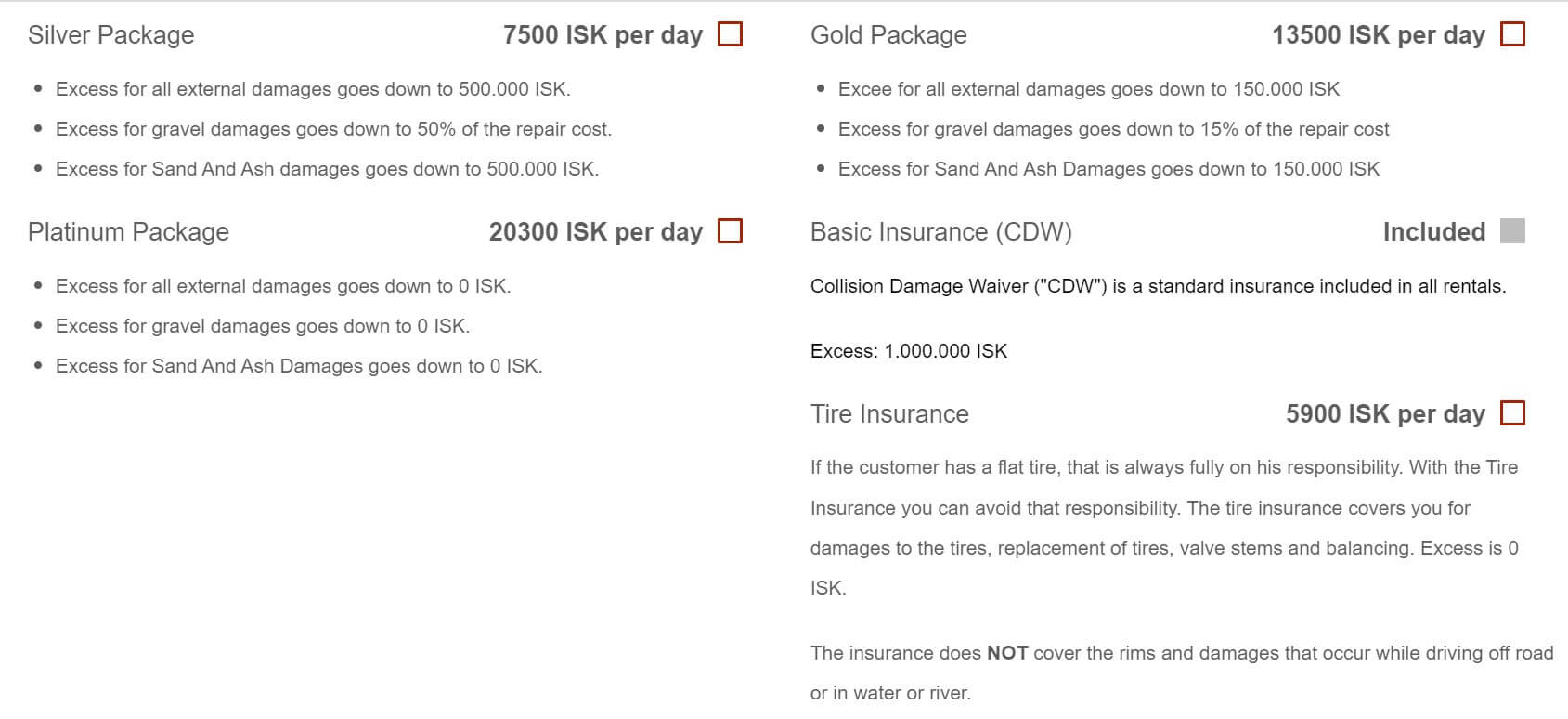This screenshot has width=1568, height=719.
Task: Check the Silver Package checkbox
Action: click(x=731, y=34)
